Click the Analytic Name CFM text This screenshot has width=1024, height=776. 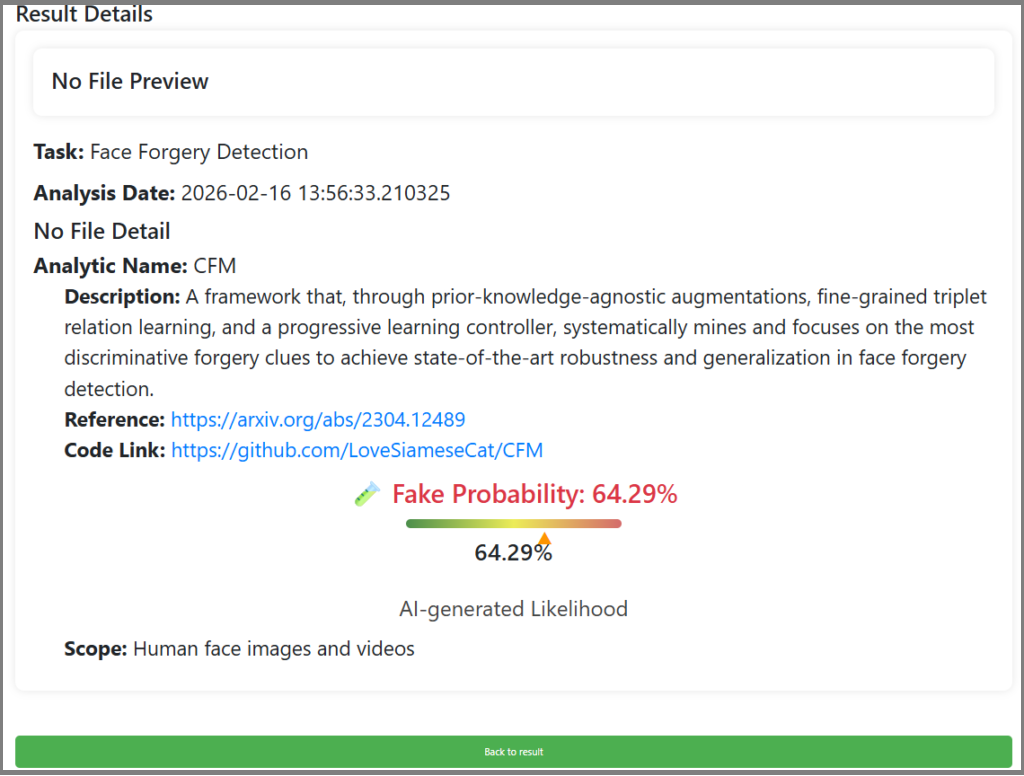[x=135, y=266]
